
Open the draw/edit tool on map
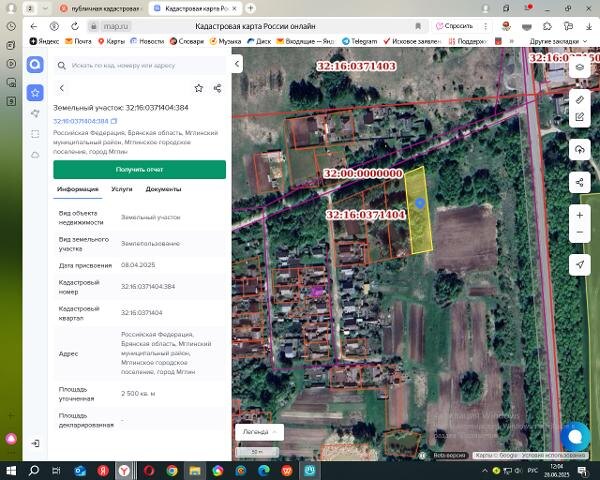[x=579, y=117]
